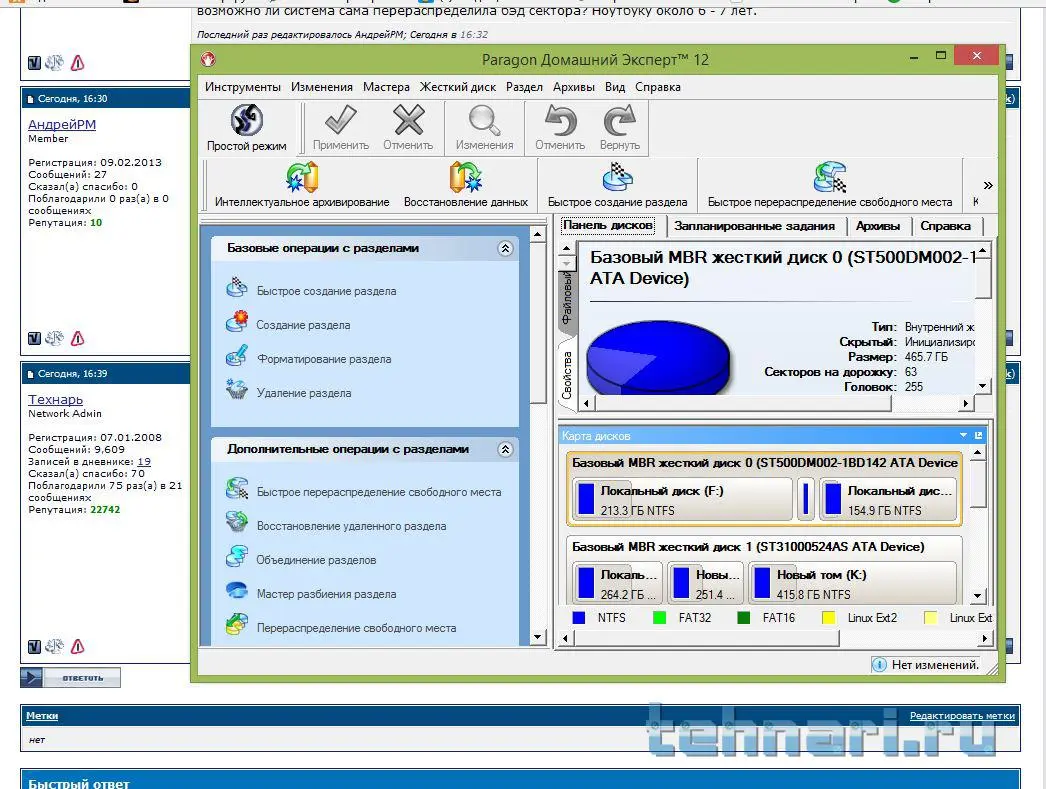This screenshot has width=1046, height=789.
Task: Open the Жесткий диск menu
Action: 458,87
